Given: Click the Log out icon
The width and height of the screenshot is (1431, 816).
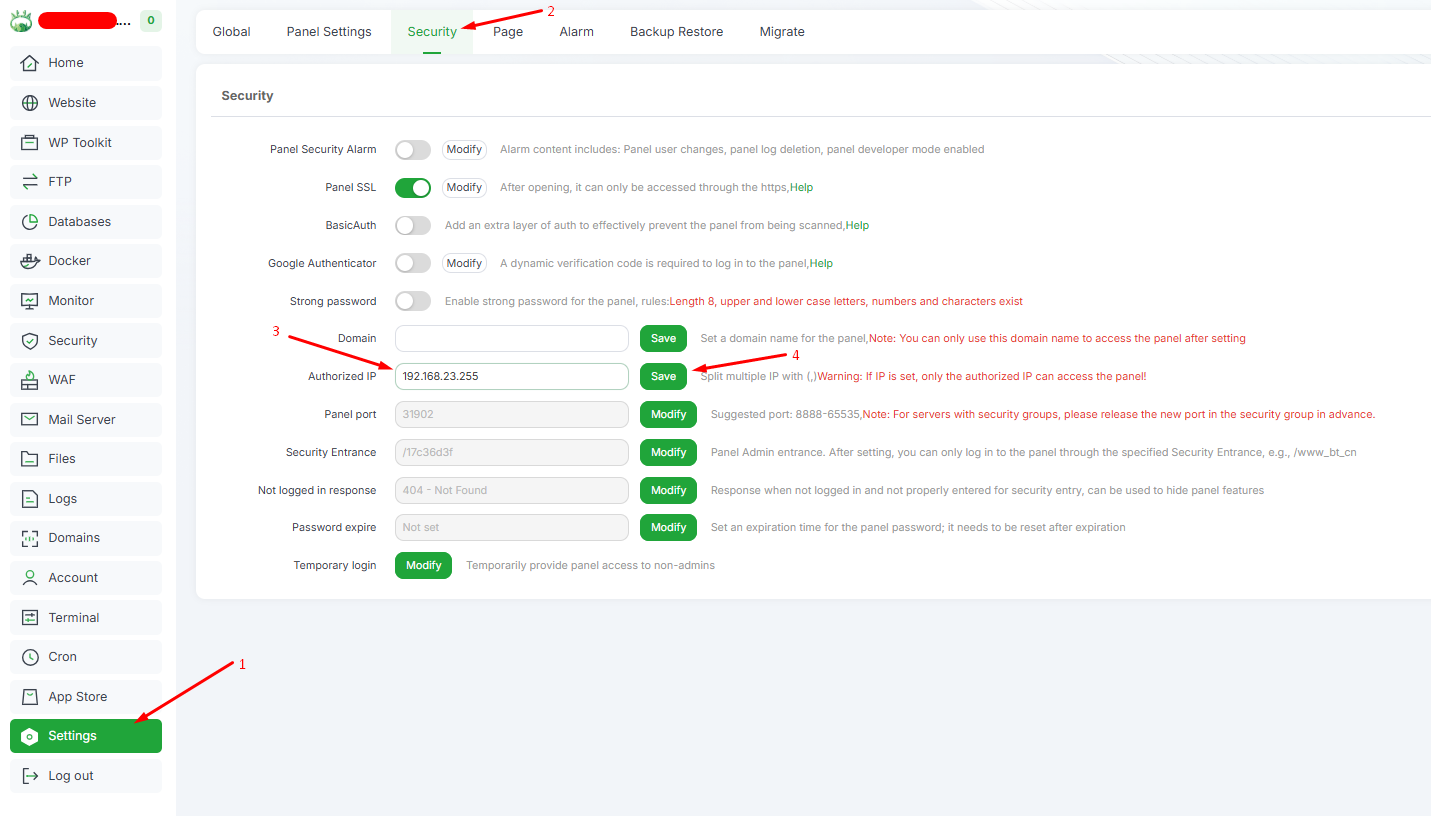Looking at the screenshot, I should coord(30,776).
